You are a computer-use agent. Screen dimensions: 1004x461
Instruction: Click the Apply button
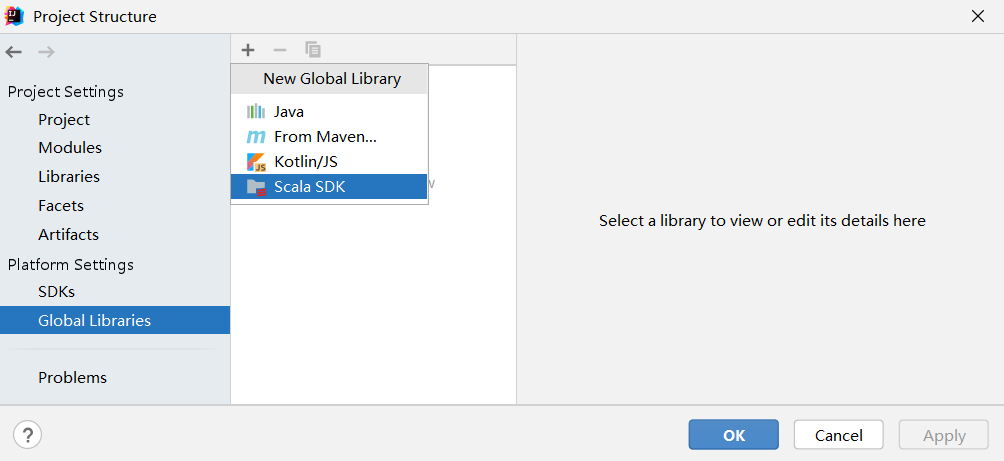(944, 435)
